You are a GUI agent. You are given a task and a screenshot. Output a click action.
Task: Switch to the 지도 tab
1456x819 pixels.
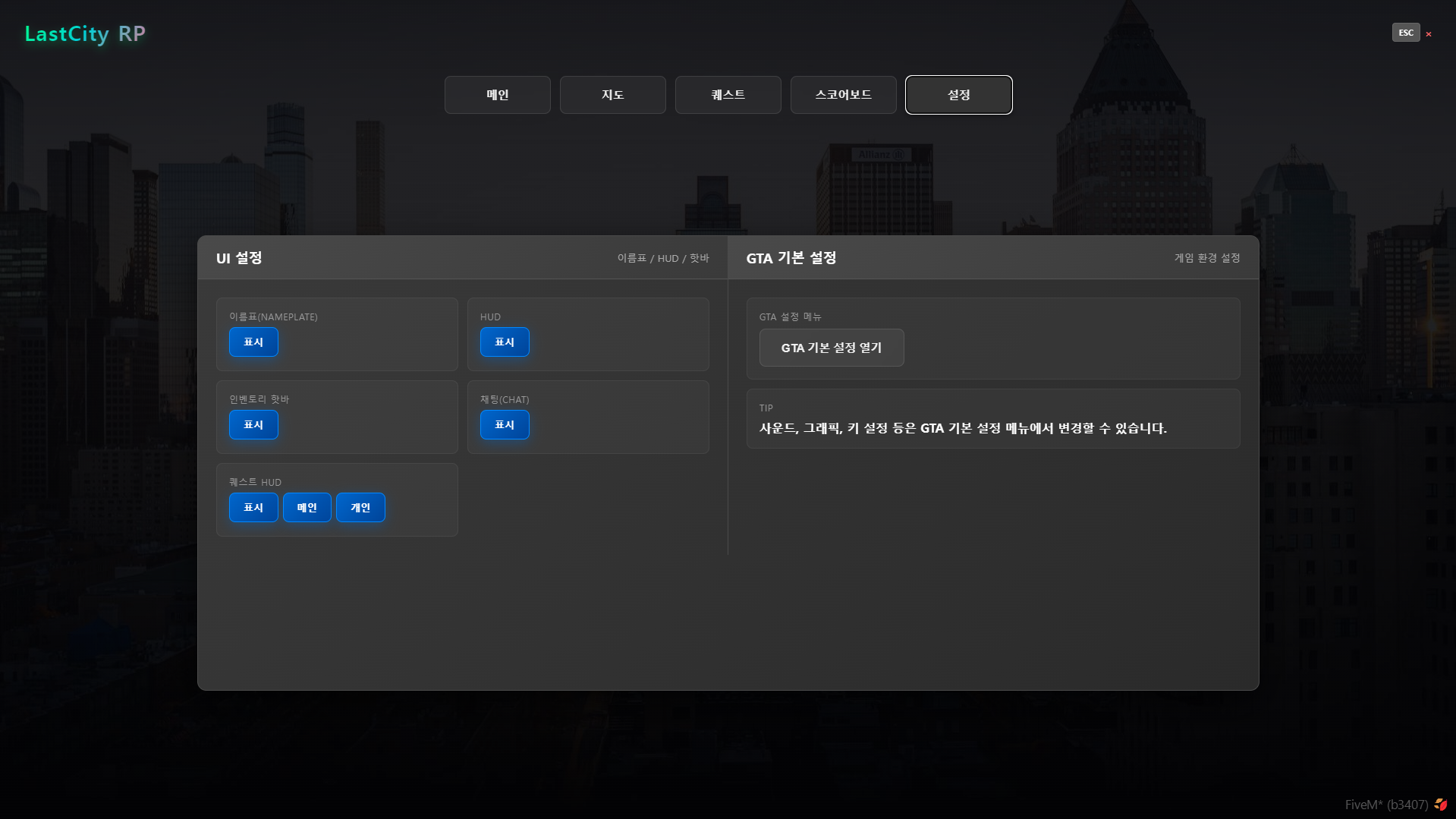point(613,95)
